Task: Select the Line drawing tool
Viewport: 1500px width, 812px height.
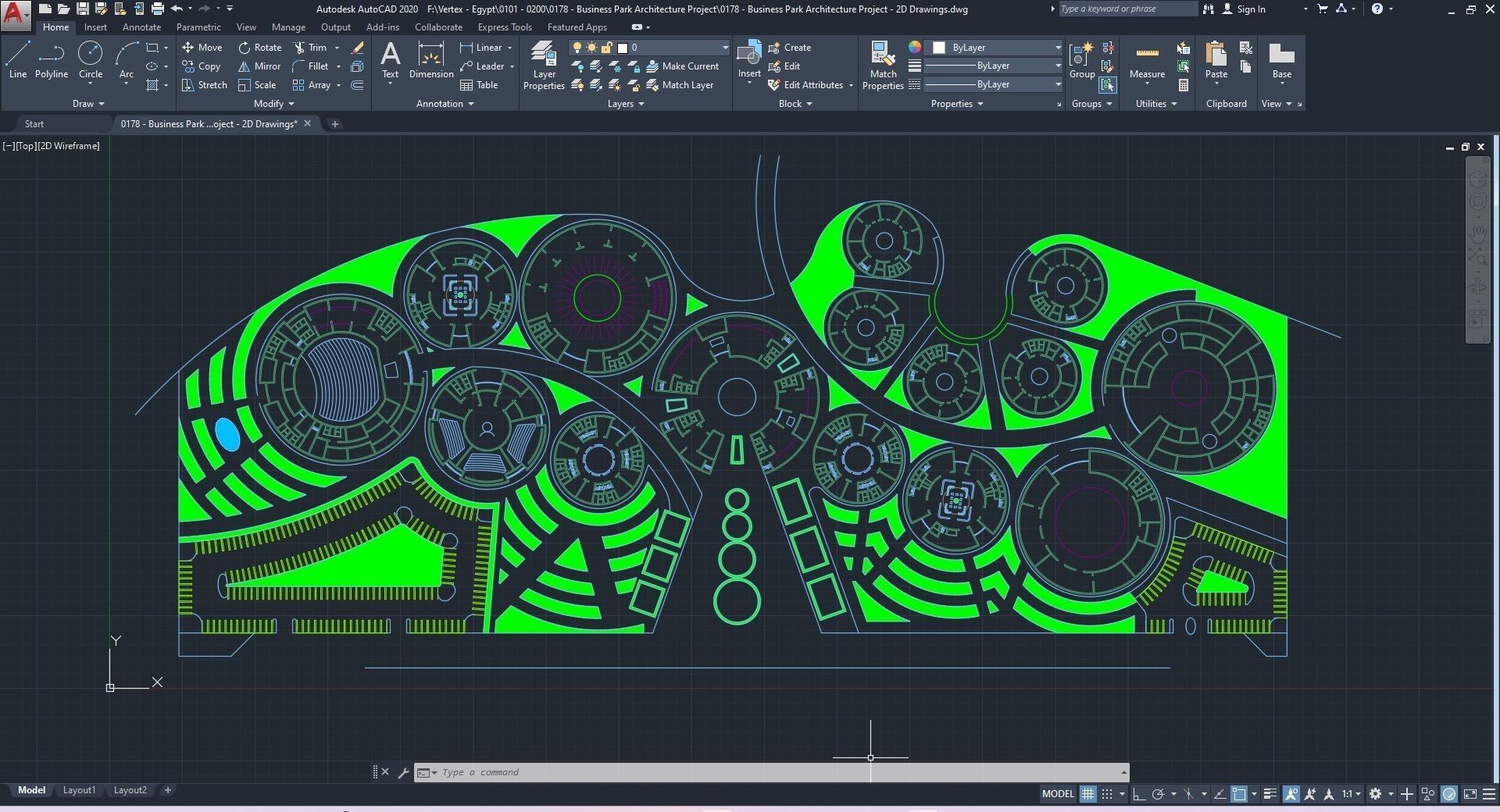Action: tap(18, 61)
